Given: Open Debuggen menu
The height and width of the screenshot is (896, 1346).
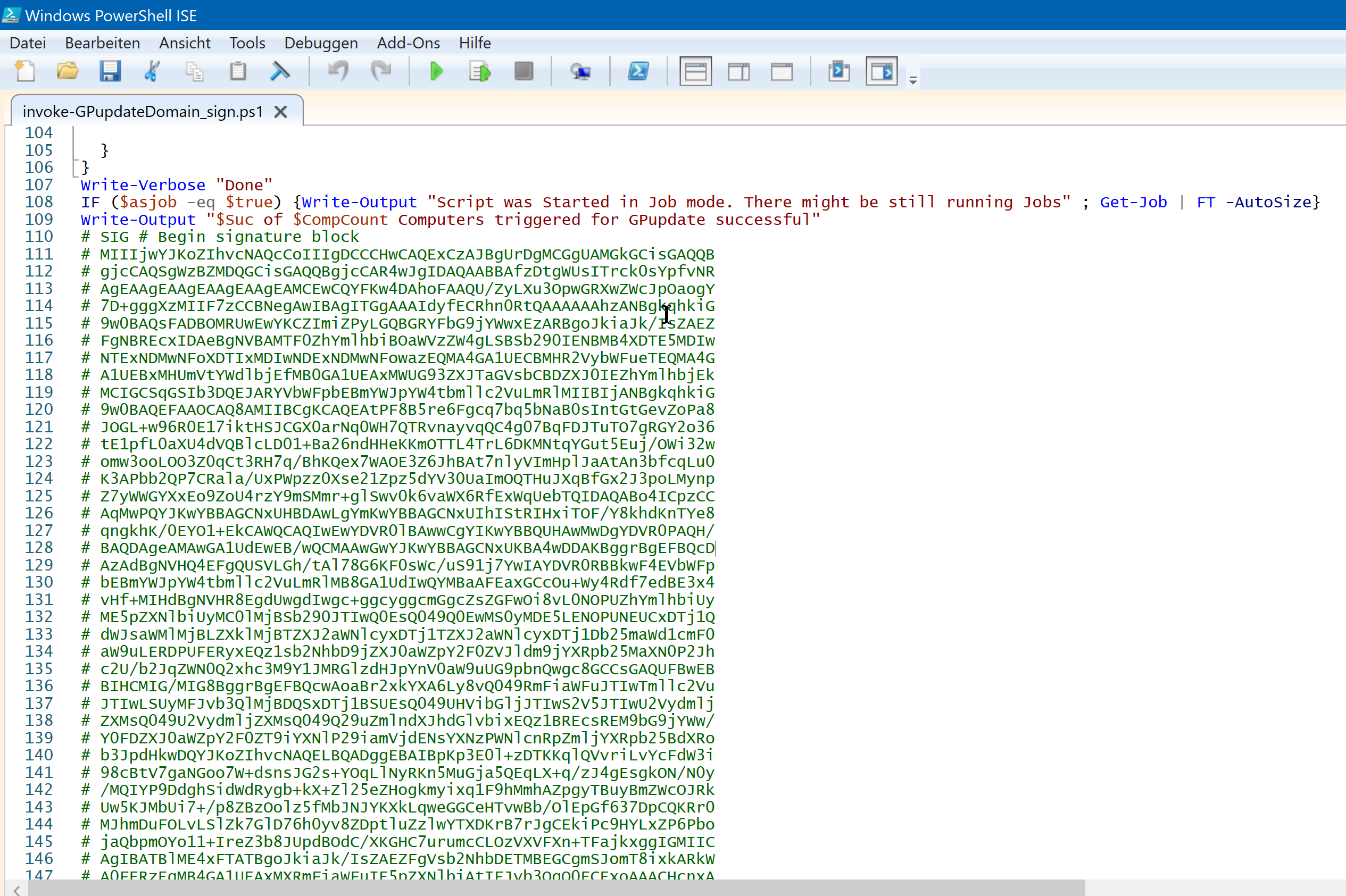Looking at the screenshot, I should pos(321,43).
